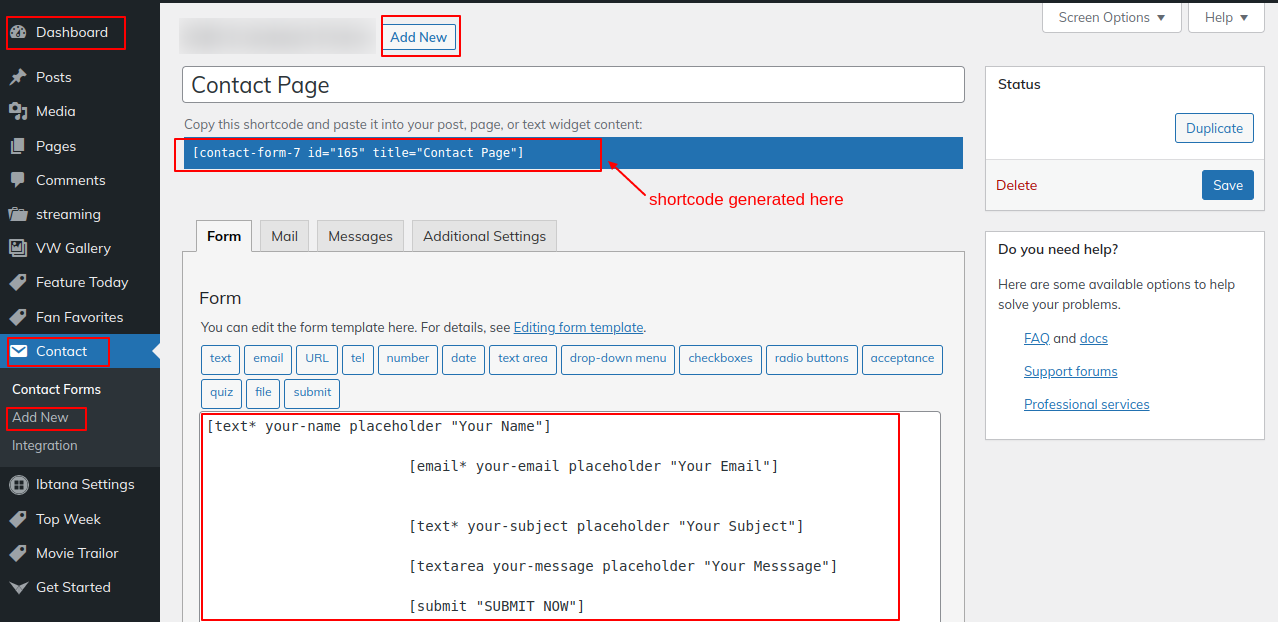The height and width of the screenshot is (622, 1278).
Task: Click the Pages icon in sidebar
Action: (18, 146)
